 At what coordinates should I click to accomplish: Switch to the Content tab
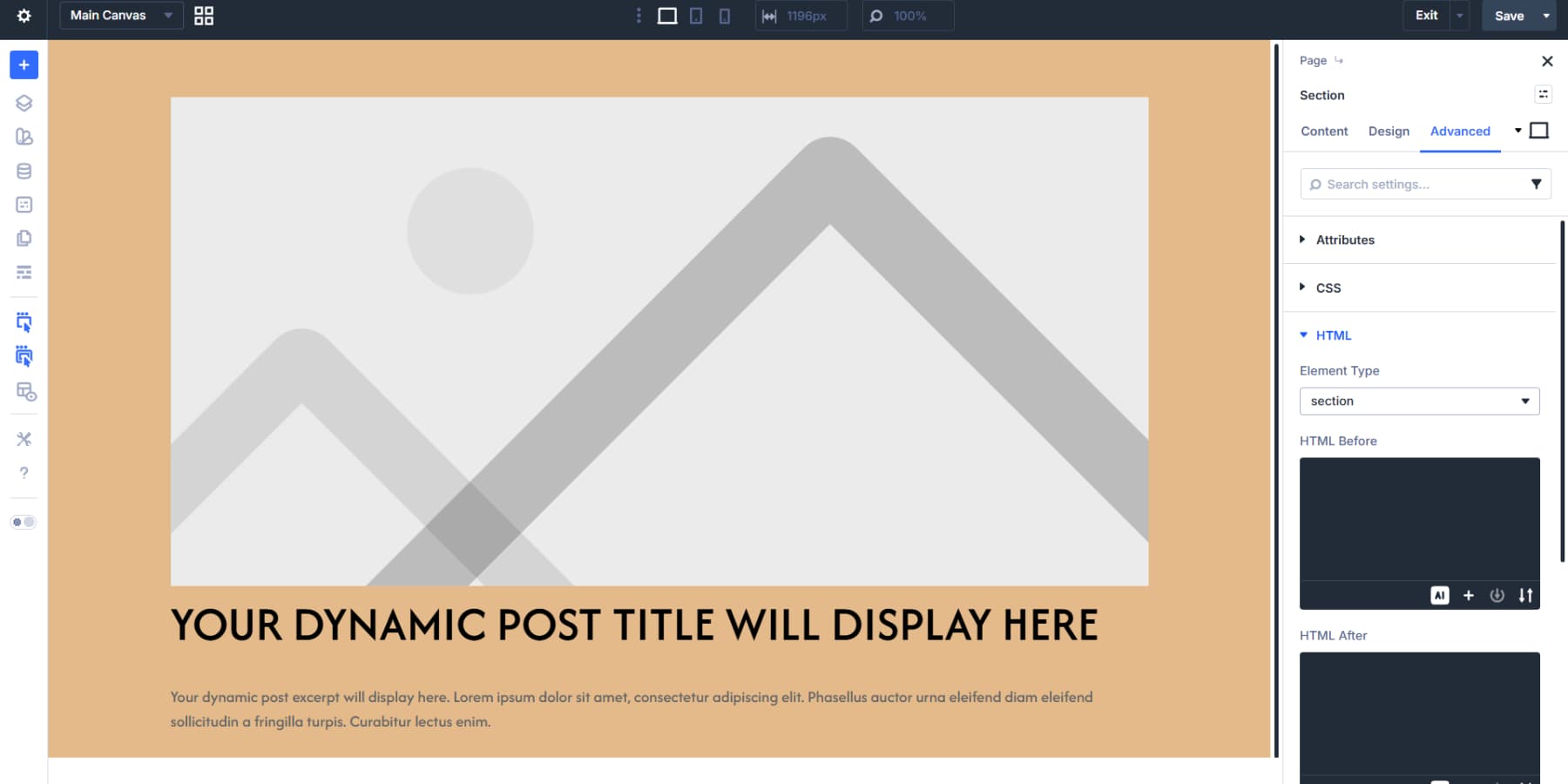click(x=1323, y=131)
